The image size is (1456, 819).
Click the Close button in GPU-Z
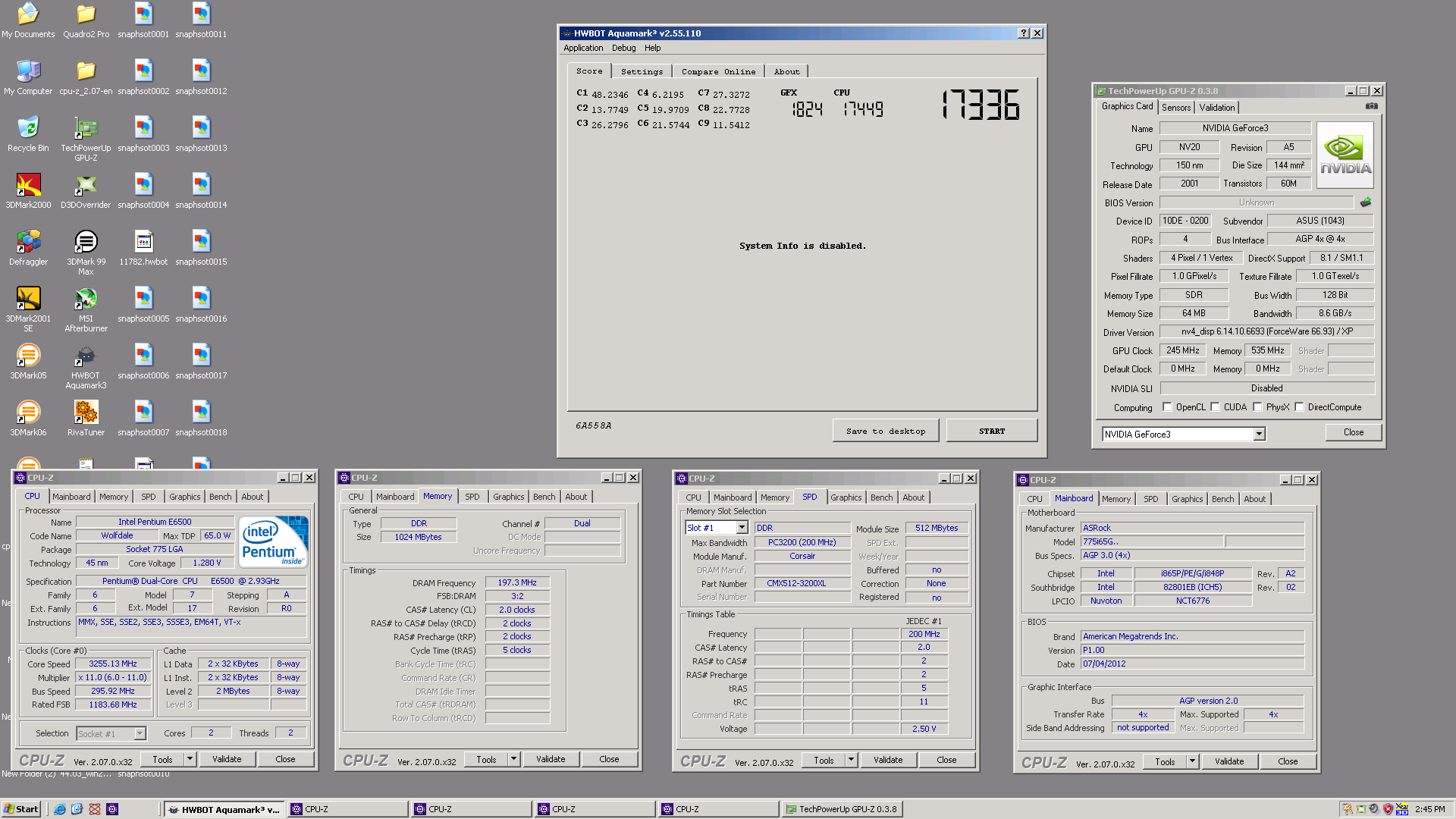1354,432
